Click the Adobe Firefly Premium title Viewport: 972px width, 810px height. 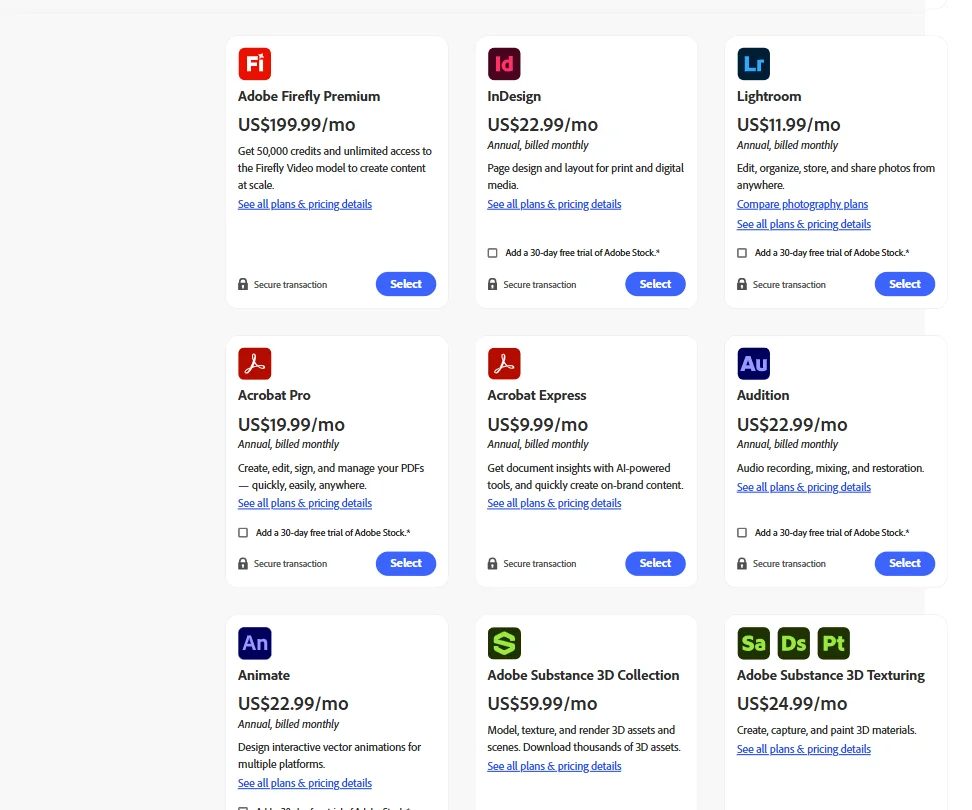(309, 96)
